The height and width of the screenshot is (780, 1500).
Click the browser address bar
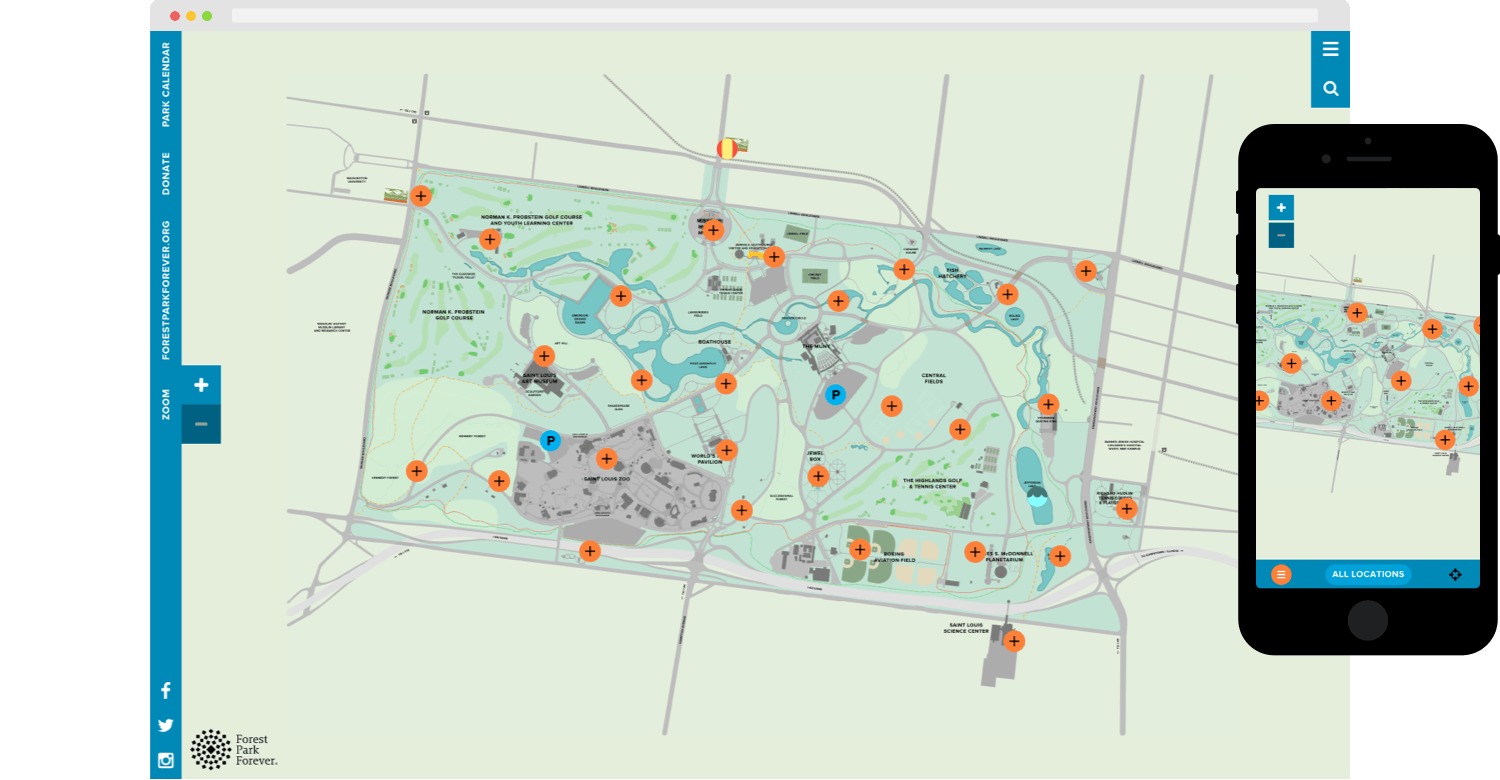click(775, 16)
